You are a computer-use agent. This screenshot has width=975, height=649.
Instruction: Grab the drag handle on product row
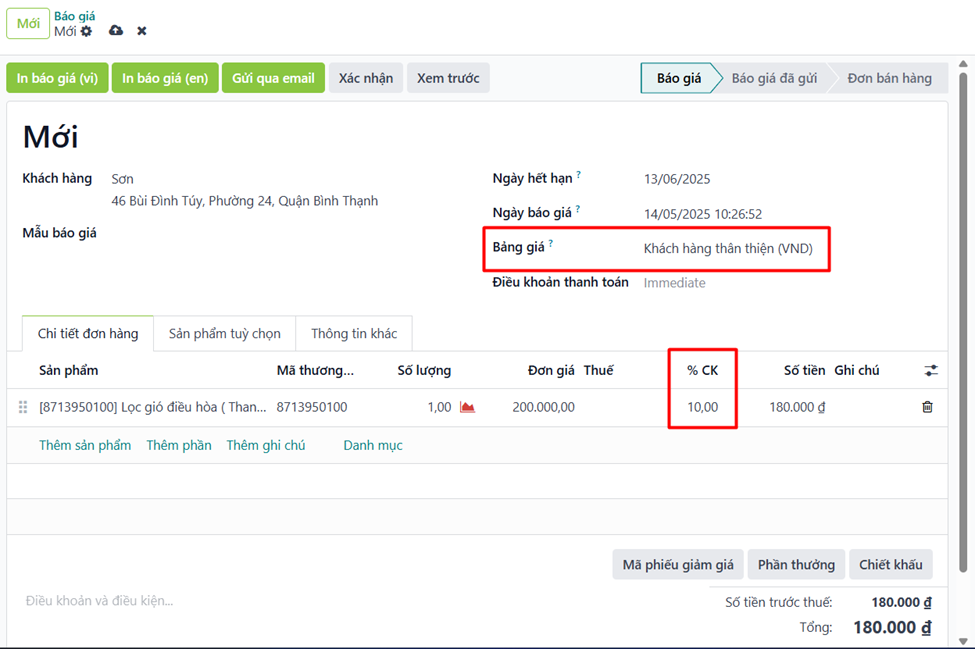point(23,407)
